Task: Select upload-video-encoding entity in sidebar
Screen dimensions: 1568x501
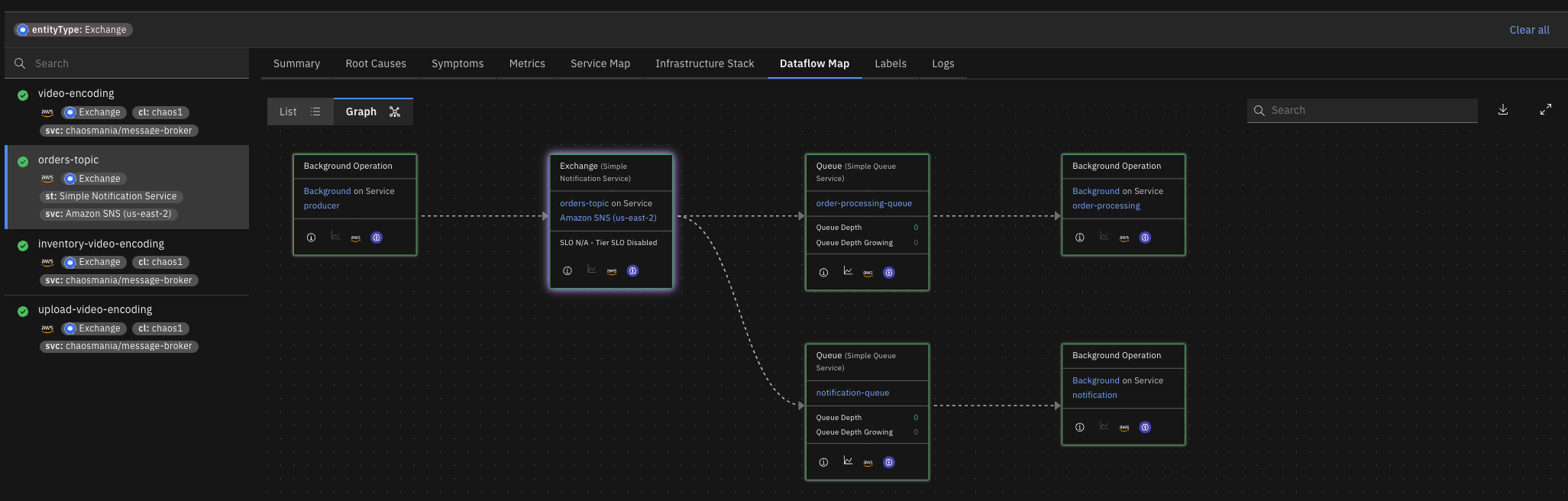Action: (x=95, y=309)
